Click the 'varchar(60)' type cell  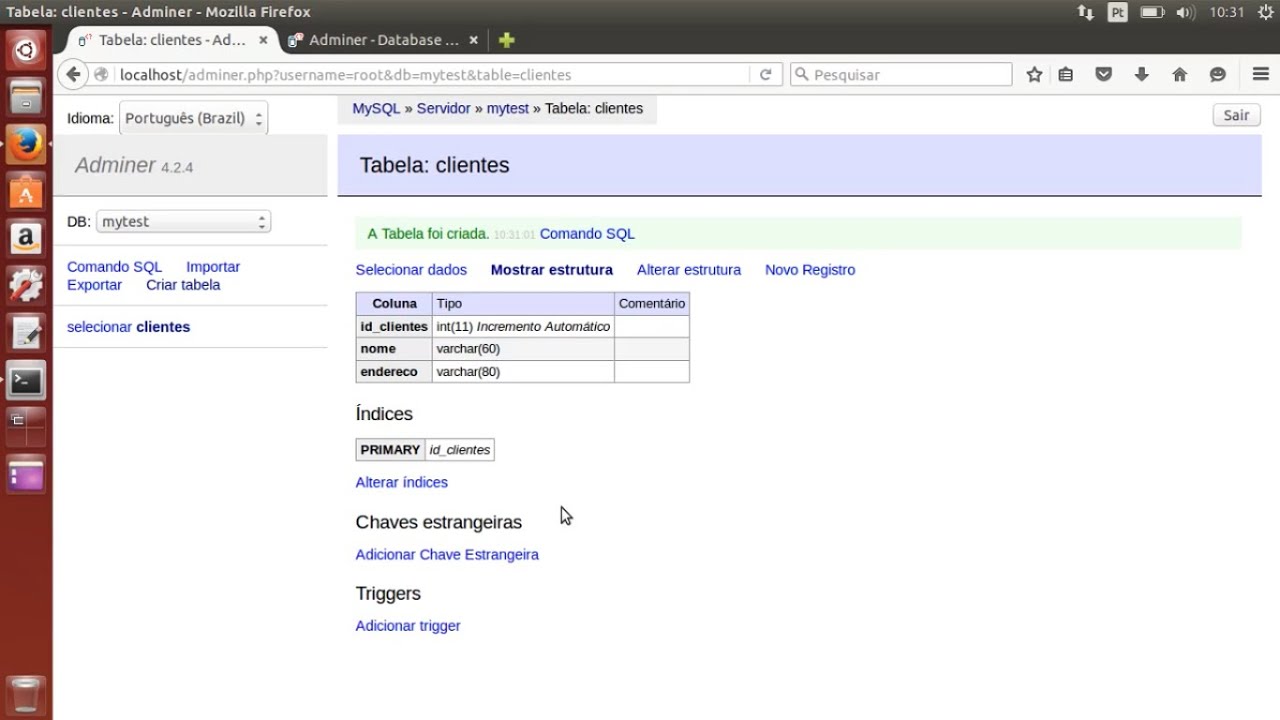click(x=523, y=349)
